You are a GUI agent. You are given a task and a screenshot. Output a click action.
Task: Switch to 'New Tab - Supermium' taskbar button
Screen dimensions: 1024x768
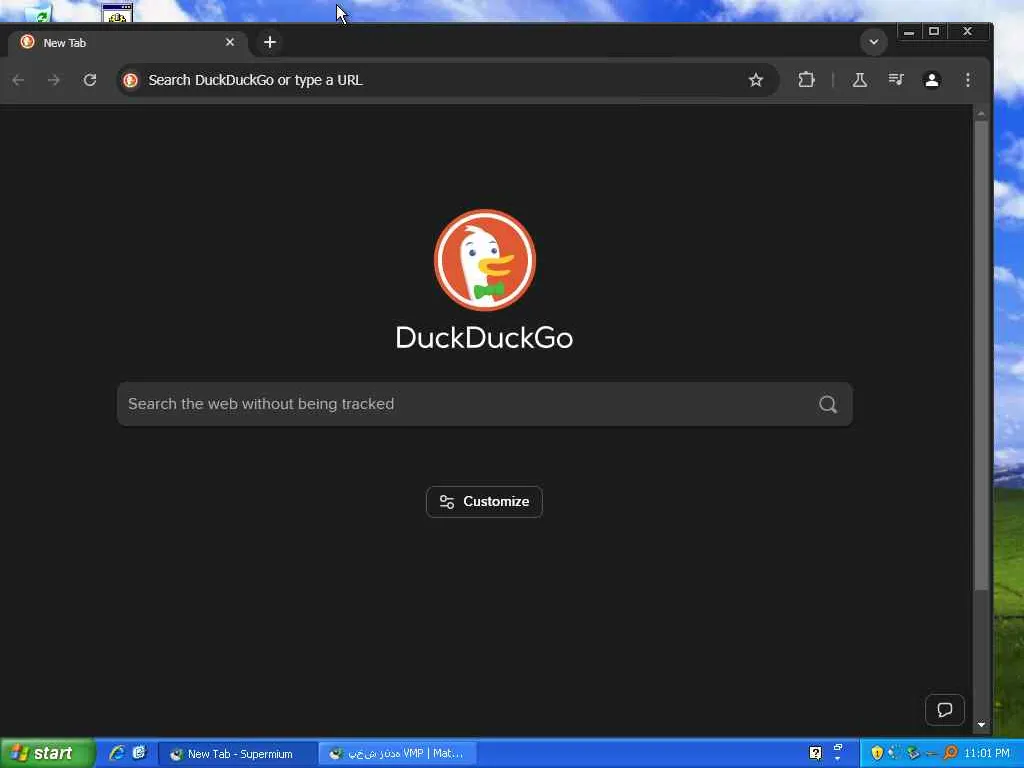click(x=237, y=754)
